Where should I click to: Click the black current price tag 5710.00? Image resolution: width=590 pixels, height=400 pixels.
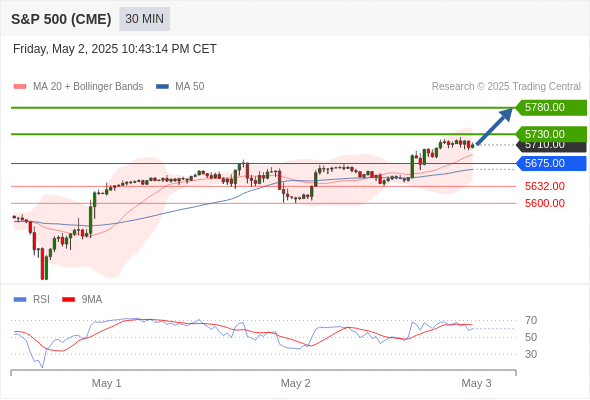(x=551, y=147)
